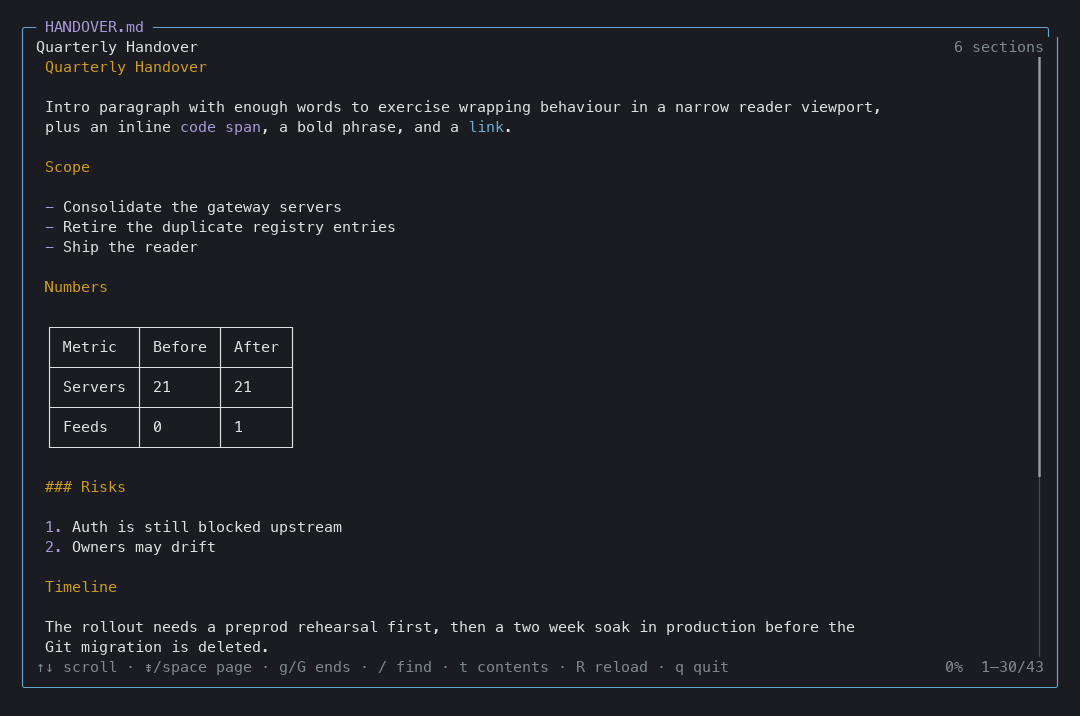The height and width of the screenshot is (716, 1080).
Task: Click the 'Servers' row label cell
Action: point(94,387)
